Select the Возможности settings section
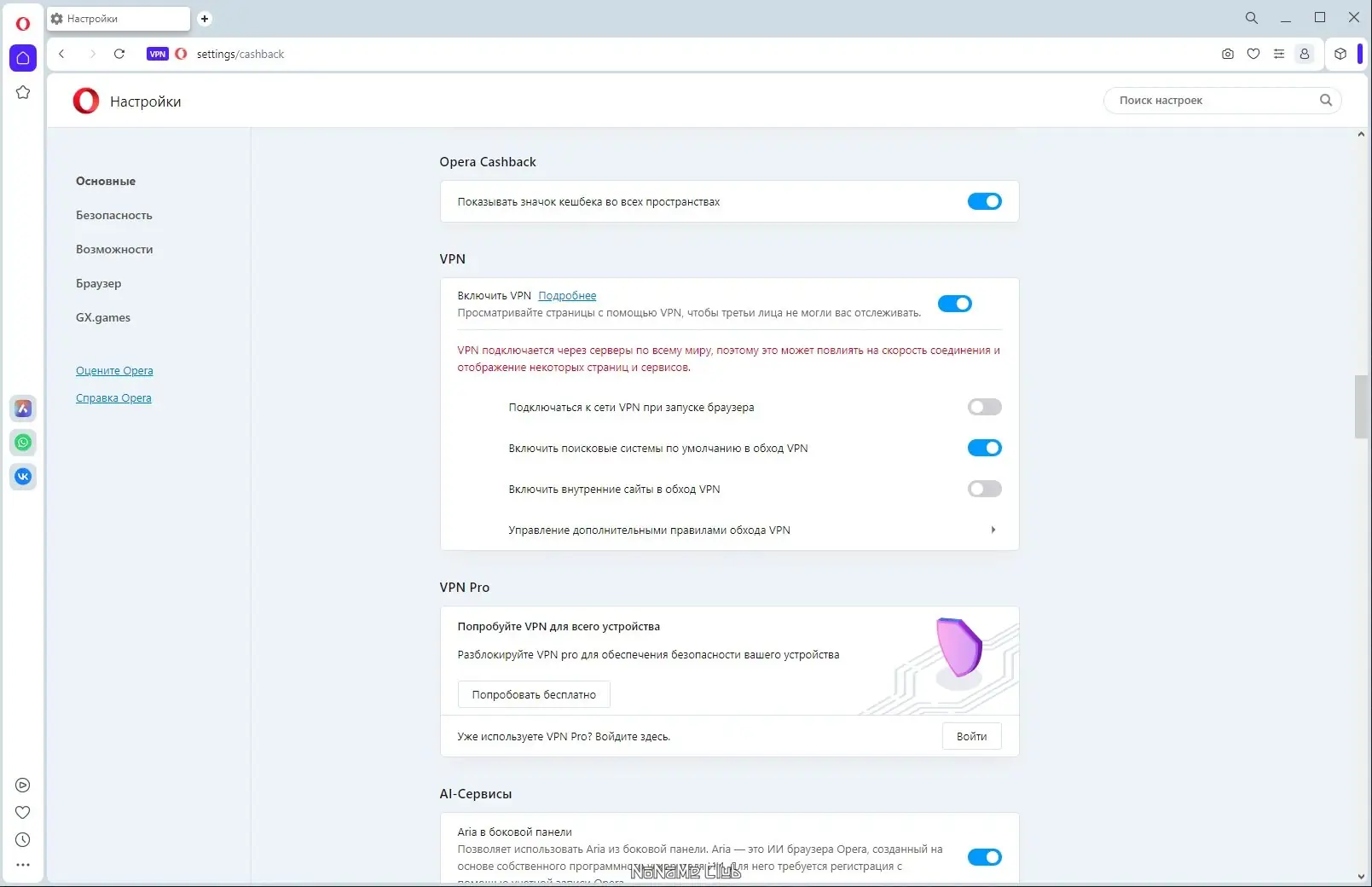 [x=114, y=249]
